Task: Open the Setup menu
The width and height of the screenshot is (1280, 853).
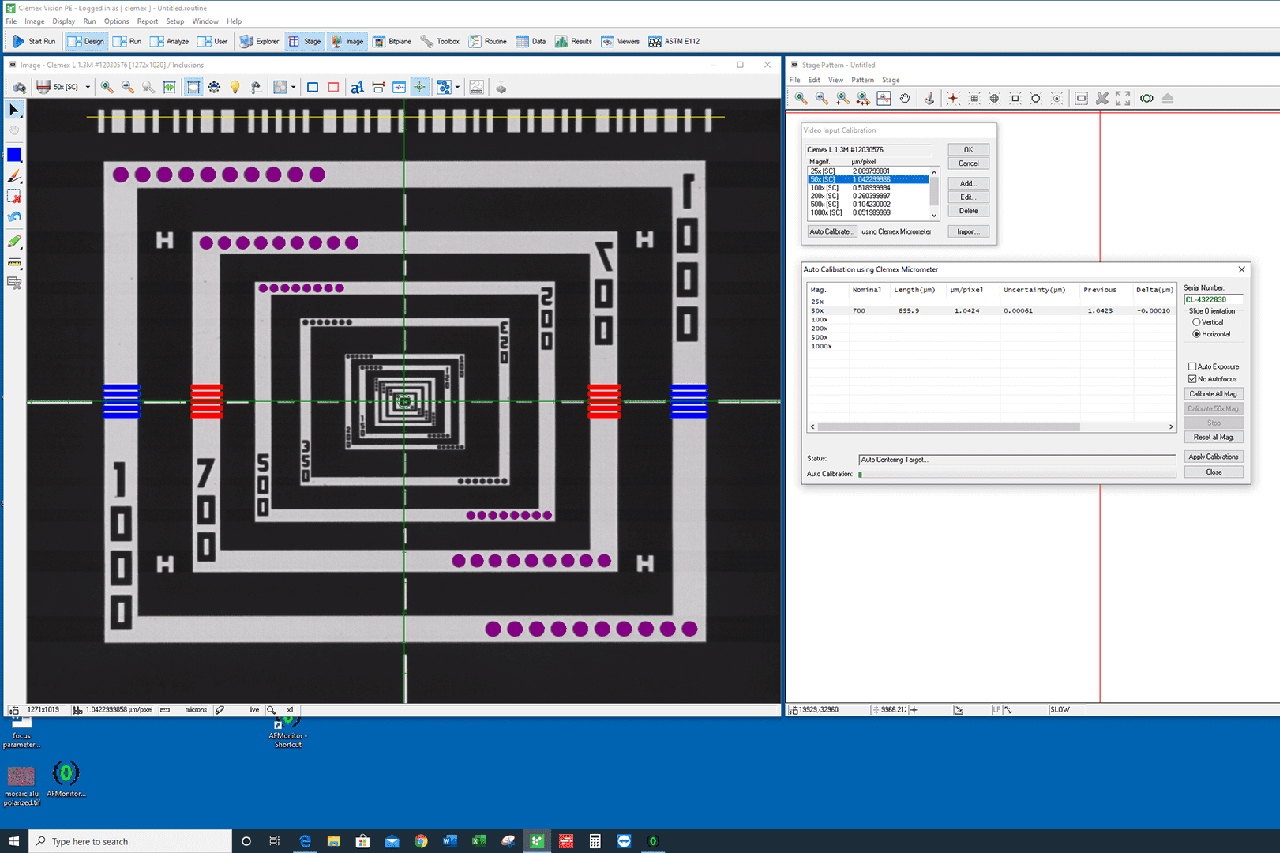Action: (175, 21)
